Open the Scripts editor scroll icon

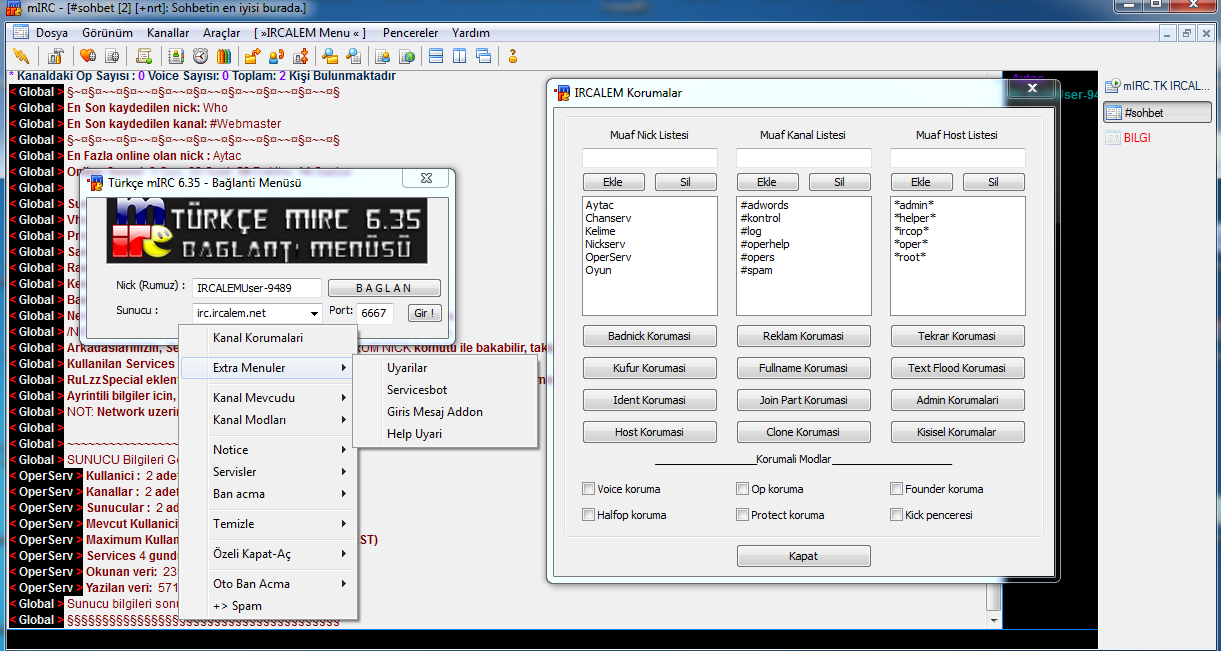[144, 56]
